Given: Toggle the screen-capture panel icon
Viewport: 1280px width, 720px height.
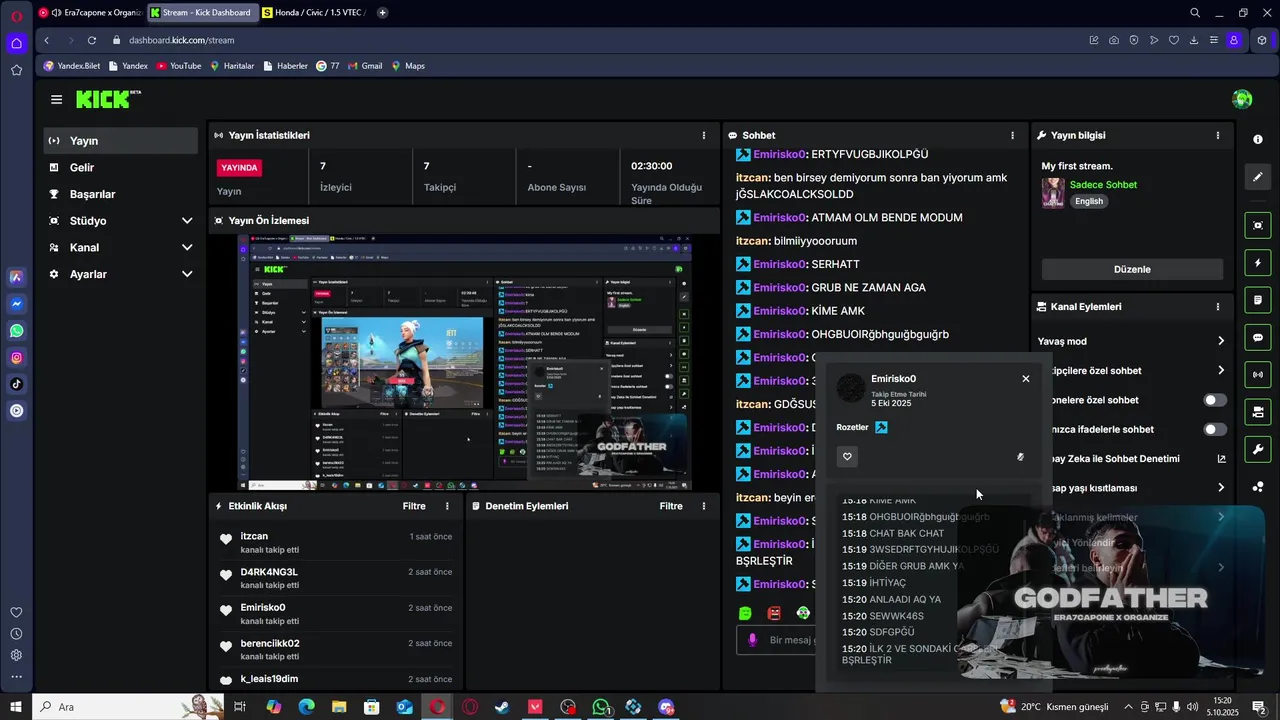Looking at the screenshot, I should 1258,226.
